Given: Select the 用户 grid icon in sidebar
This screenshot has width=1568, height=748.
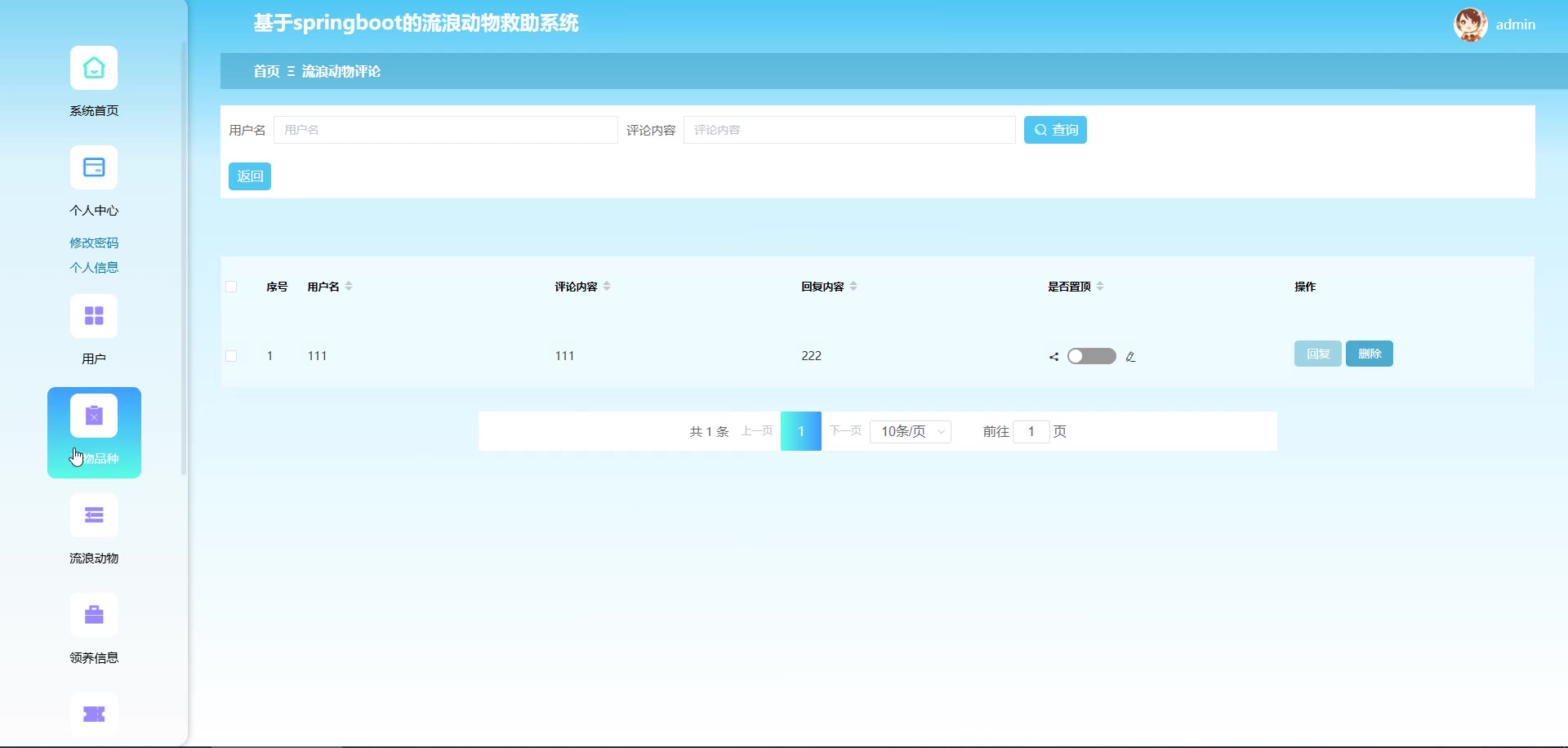Looking at the screenshot, I should point(94,316).
